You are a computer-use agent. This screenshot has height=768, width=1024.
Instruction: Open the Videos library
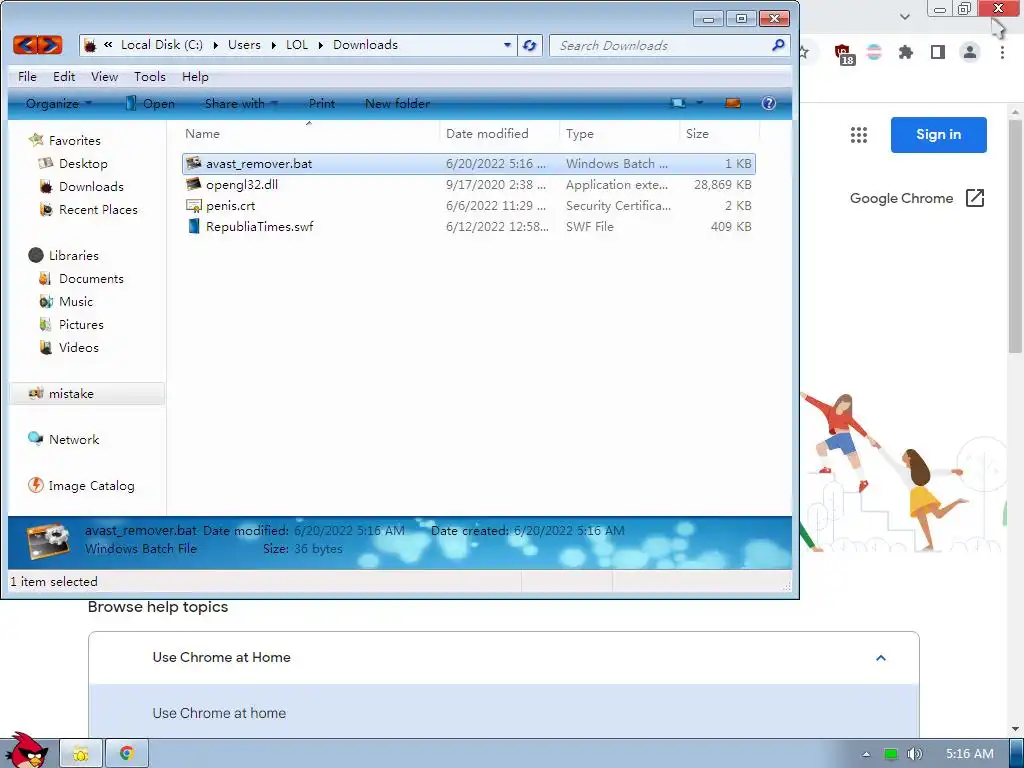pos(69,347)
